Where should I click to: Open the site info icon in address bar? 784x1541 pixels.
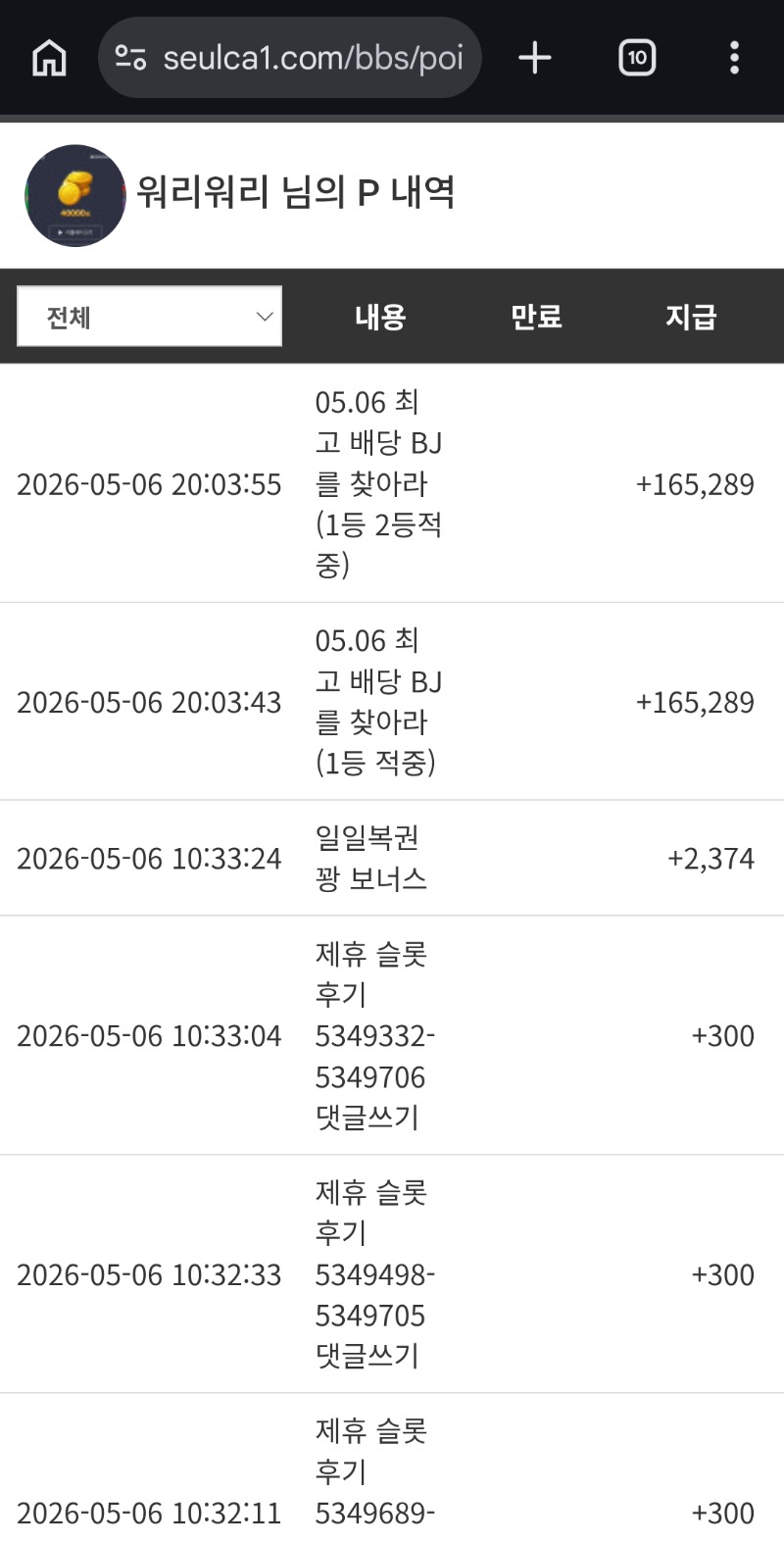pos(130,58)
